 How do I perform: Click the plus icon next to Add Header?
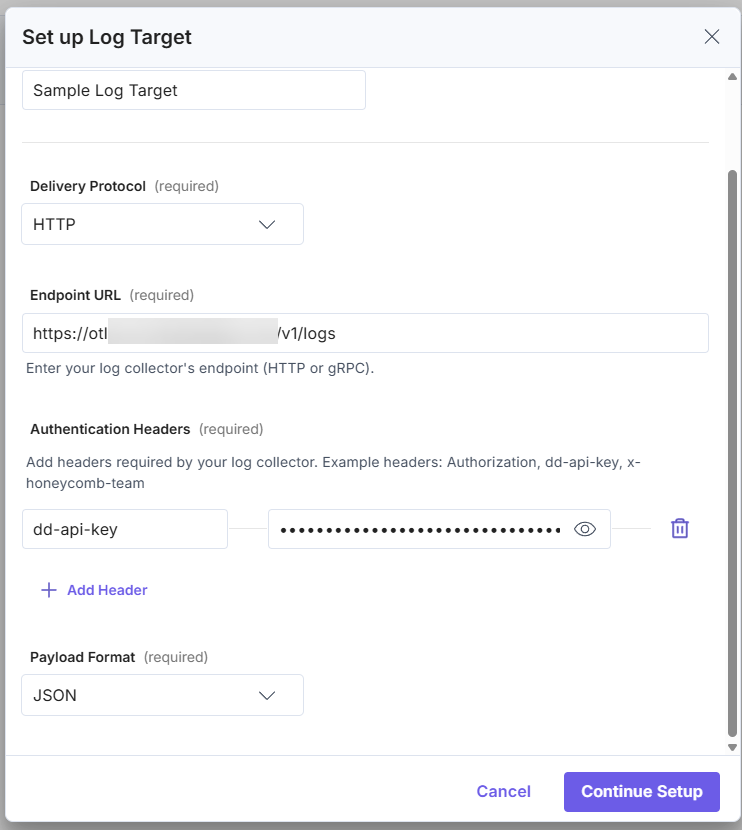click(x=48, y=590)
